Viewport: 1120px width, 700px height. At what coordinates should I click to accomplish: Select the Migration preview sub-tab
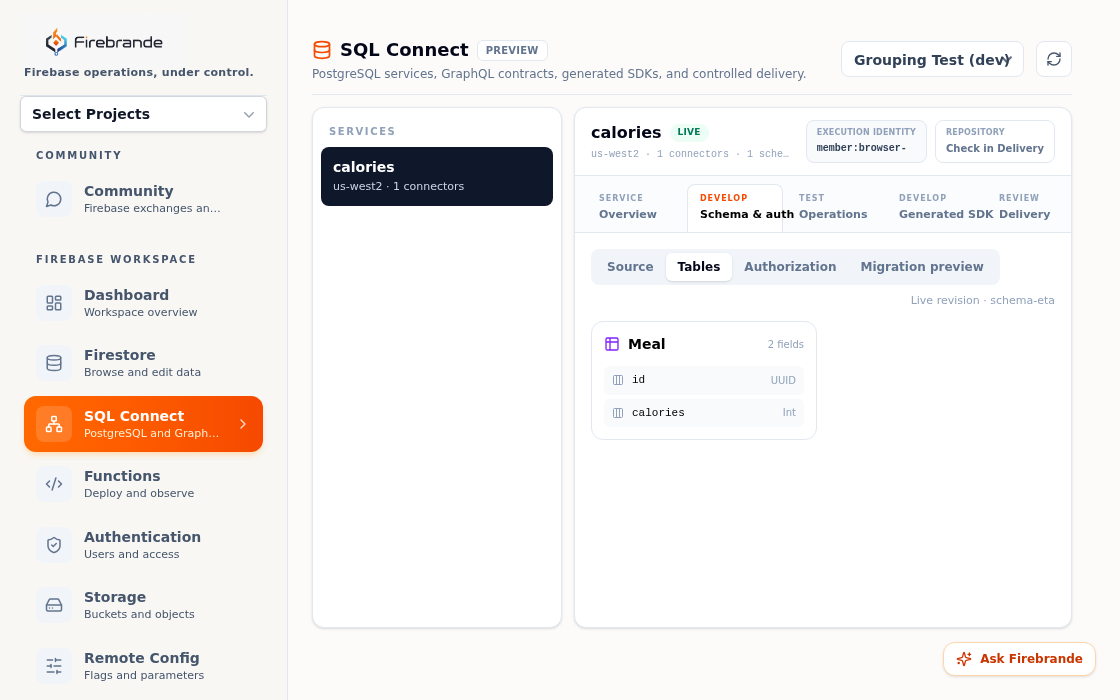[921, 266]
